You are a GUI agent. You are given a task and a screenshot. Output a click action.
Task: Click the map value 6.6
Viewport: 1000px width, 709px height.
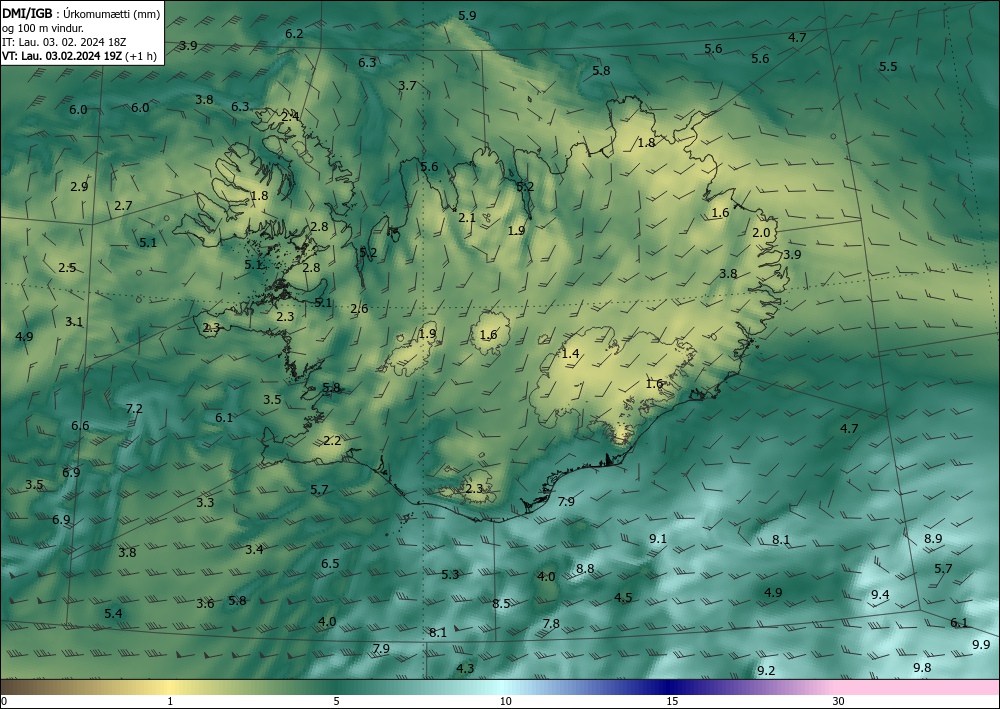coord(80,425)
